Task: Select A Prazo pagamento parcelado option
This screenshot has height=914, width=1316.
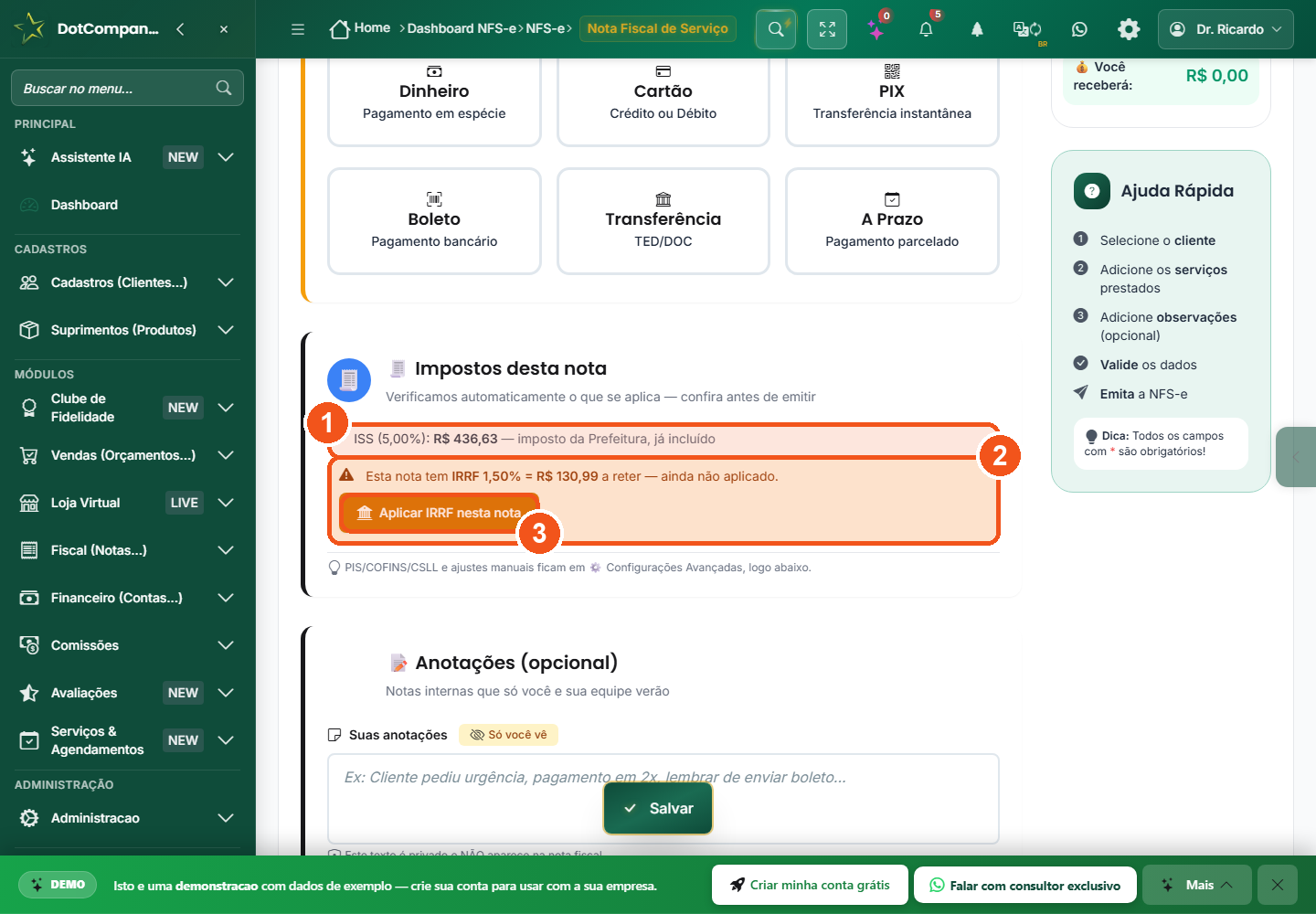Action: (x=892, y=221)
